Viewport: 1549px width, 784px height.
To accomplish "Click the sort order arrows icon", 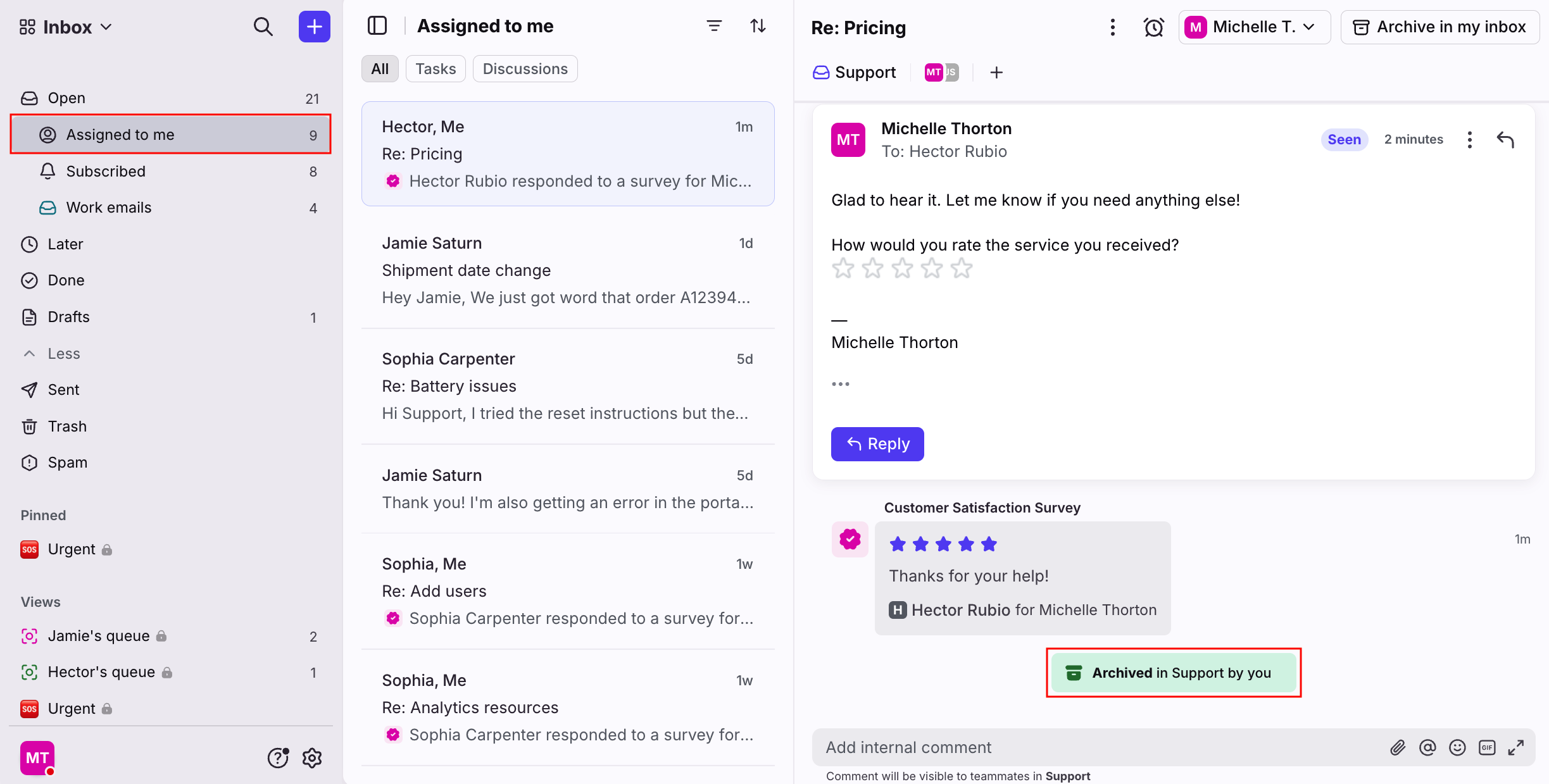I will tap(758, 26).
